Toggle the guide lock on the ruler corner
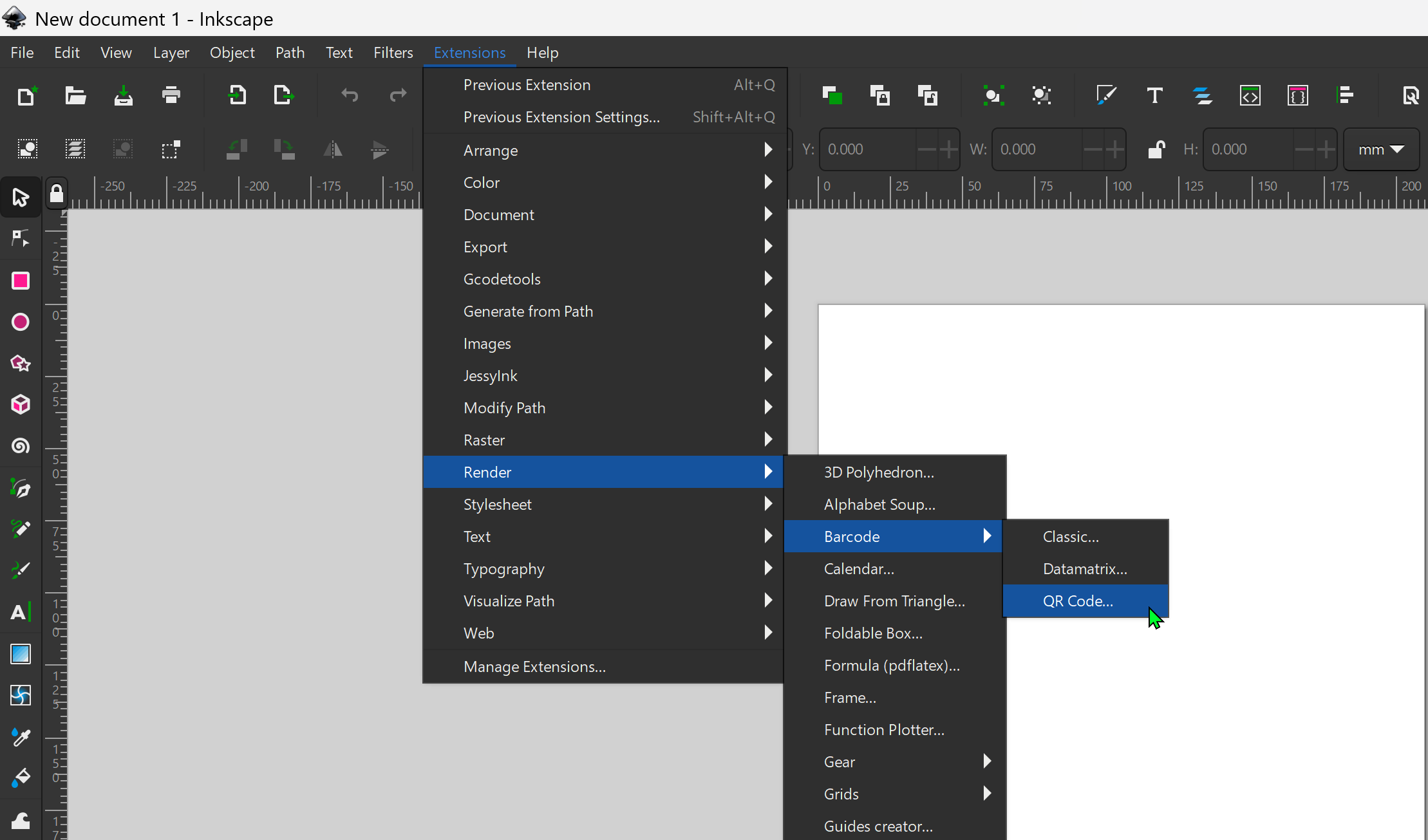The height and width of the screenshot is (840, 1428). click(x=57, y=192)
